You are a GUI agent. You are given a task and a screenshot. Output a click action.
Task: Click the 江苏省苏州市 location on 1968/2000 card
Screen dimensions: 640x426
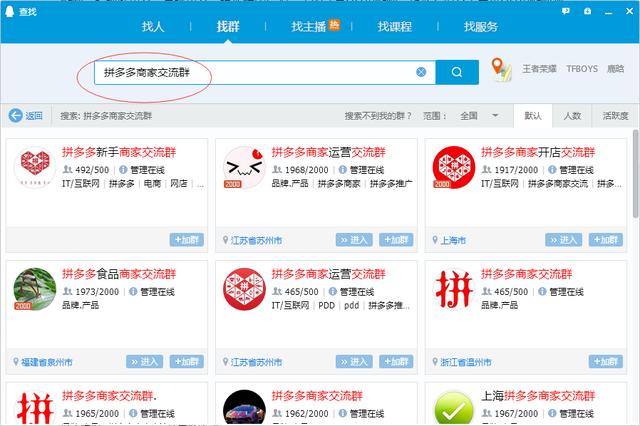pyautogui.click(x=256, y=240)
